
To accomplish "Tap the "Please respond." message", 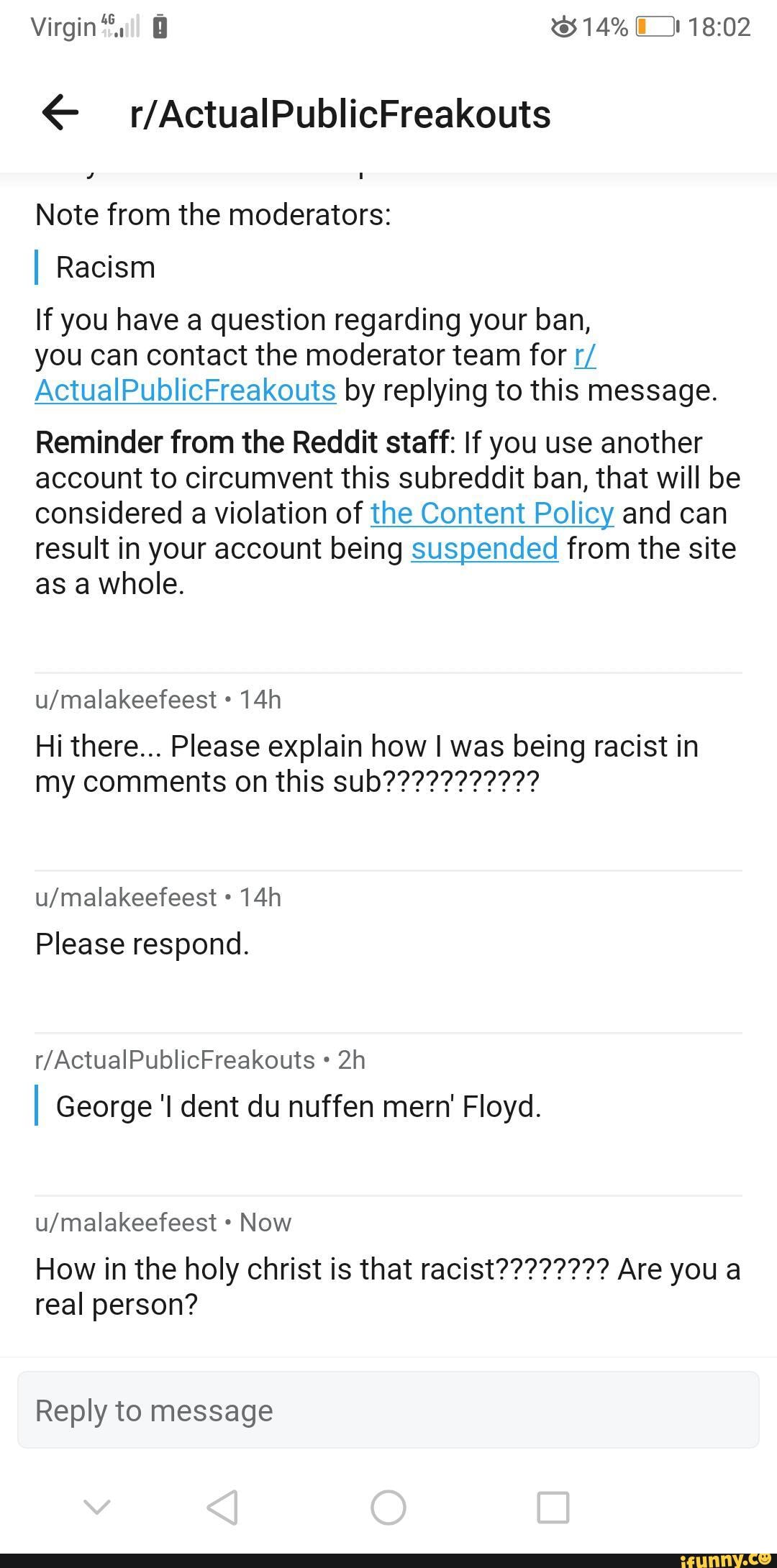I will [x=142, y=944].
